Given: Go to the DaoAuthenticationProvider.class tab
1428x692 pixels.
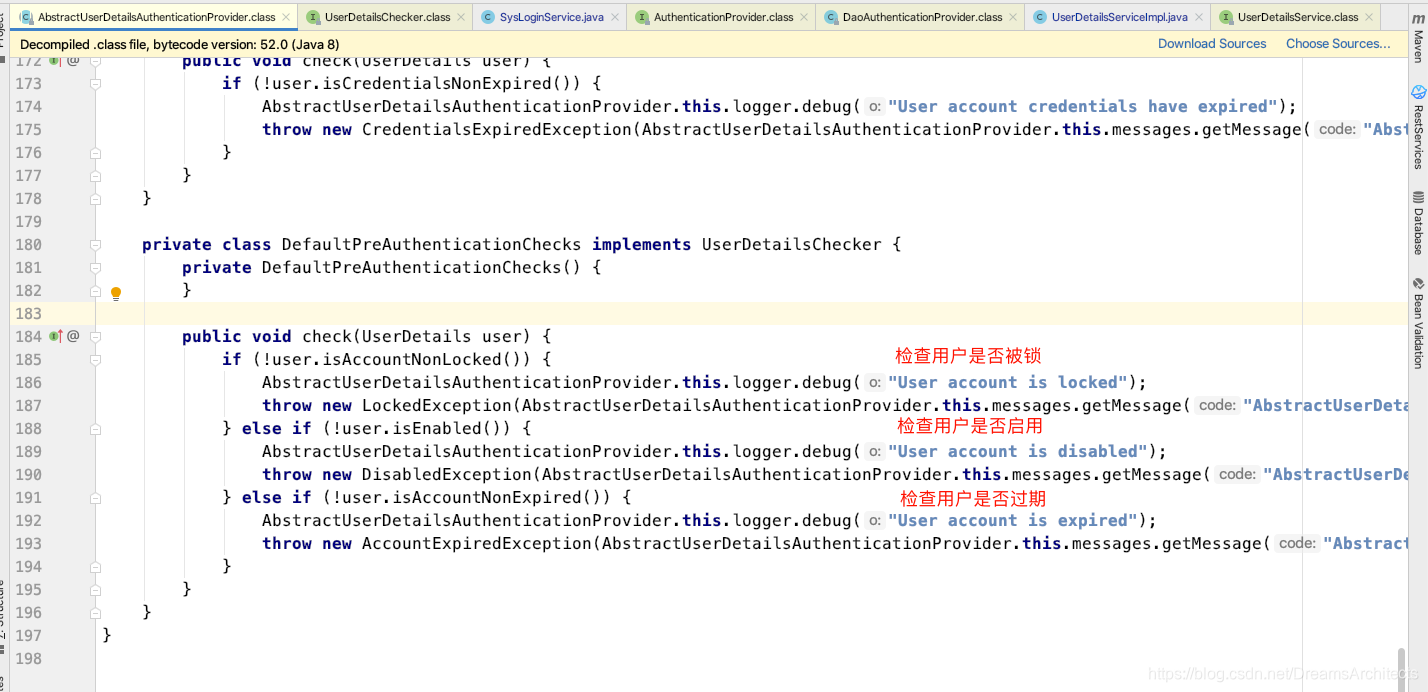Looking at the screenshot, I should point(923,17).
